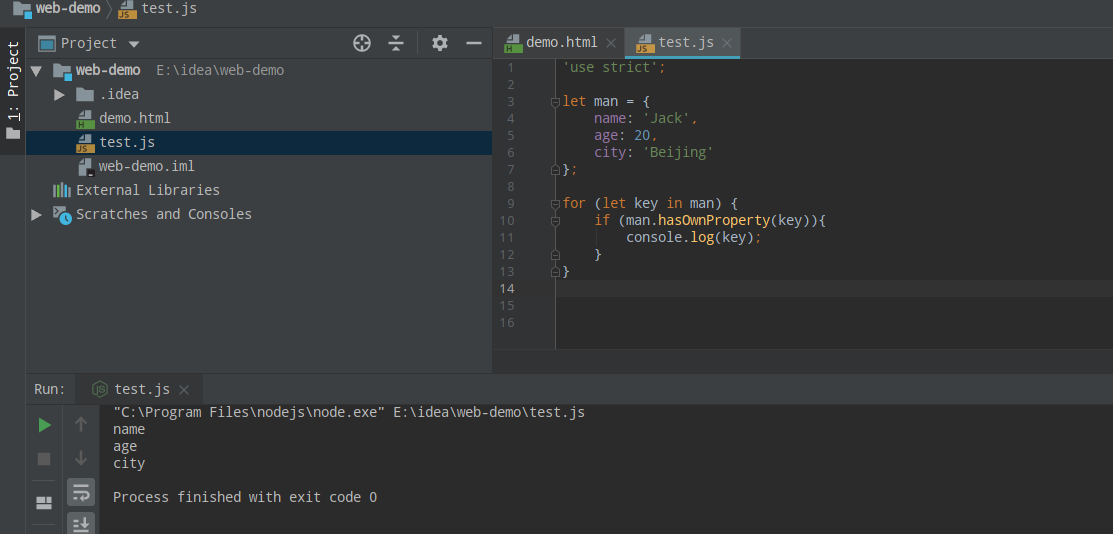Click test.js breadcrumb in navigation bar
The image size is (1113, 534).
[158, 9]
